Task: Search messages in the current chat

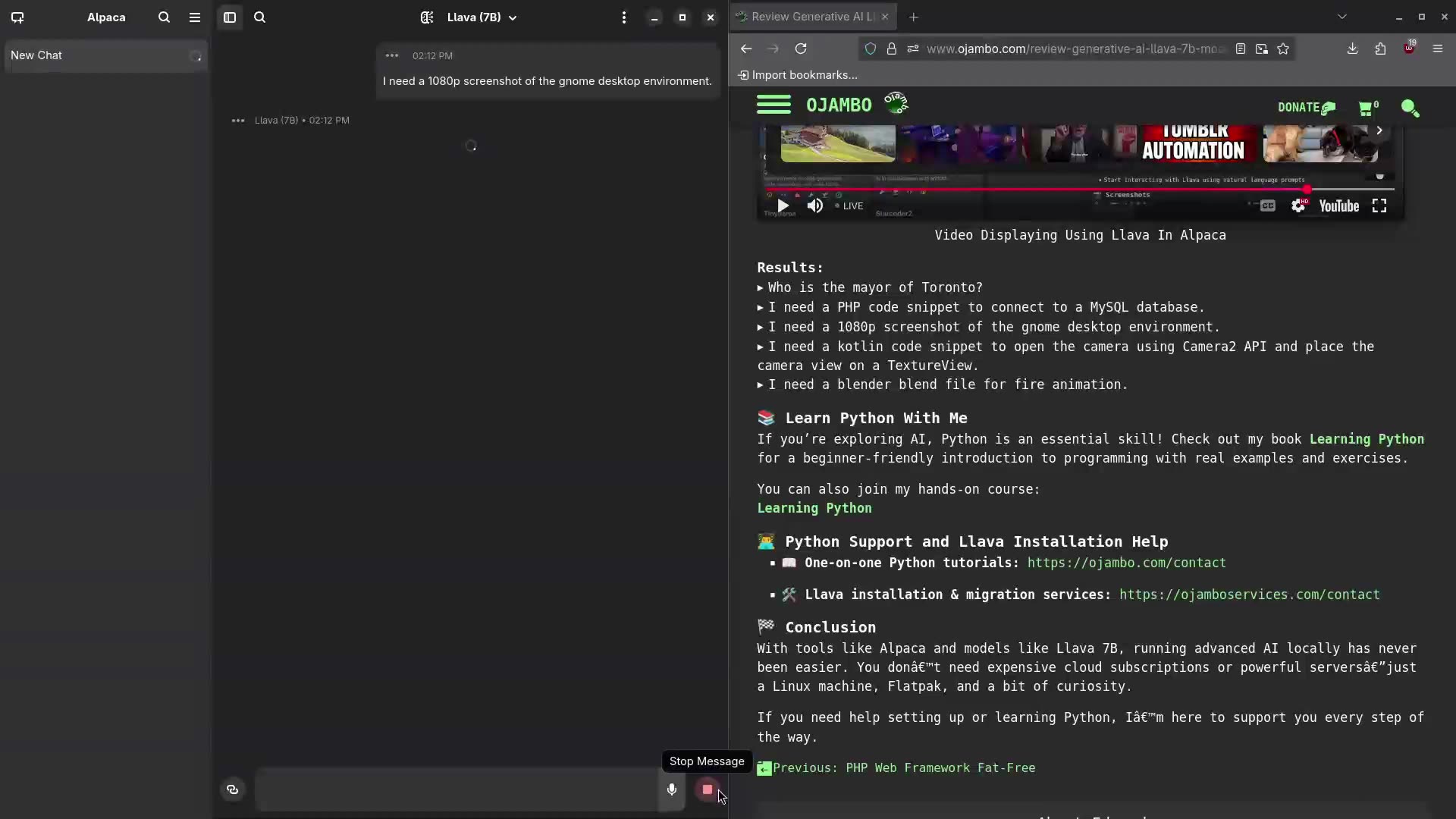Action: pyautogui.click(x=260, y=17)
